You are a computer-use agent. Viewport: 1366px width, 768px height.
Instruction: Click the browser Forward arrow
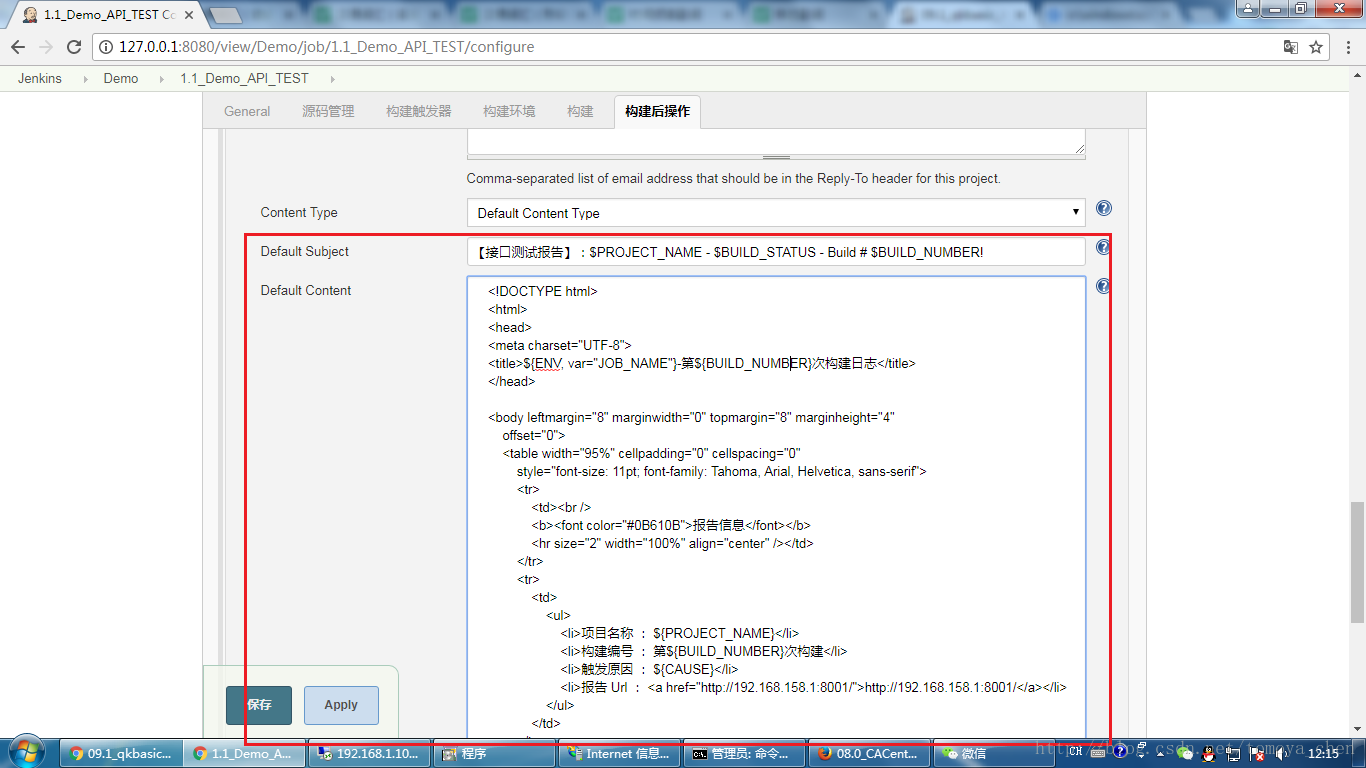tap(46, 47)
